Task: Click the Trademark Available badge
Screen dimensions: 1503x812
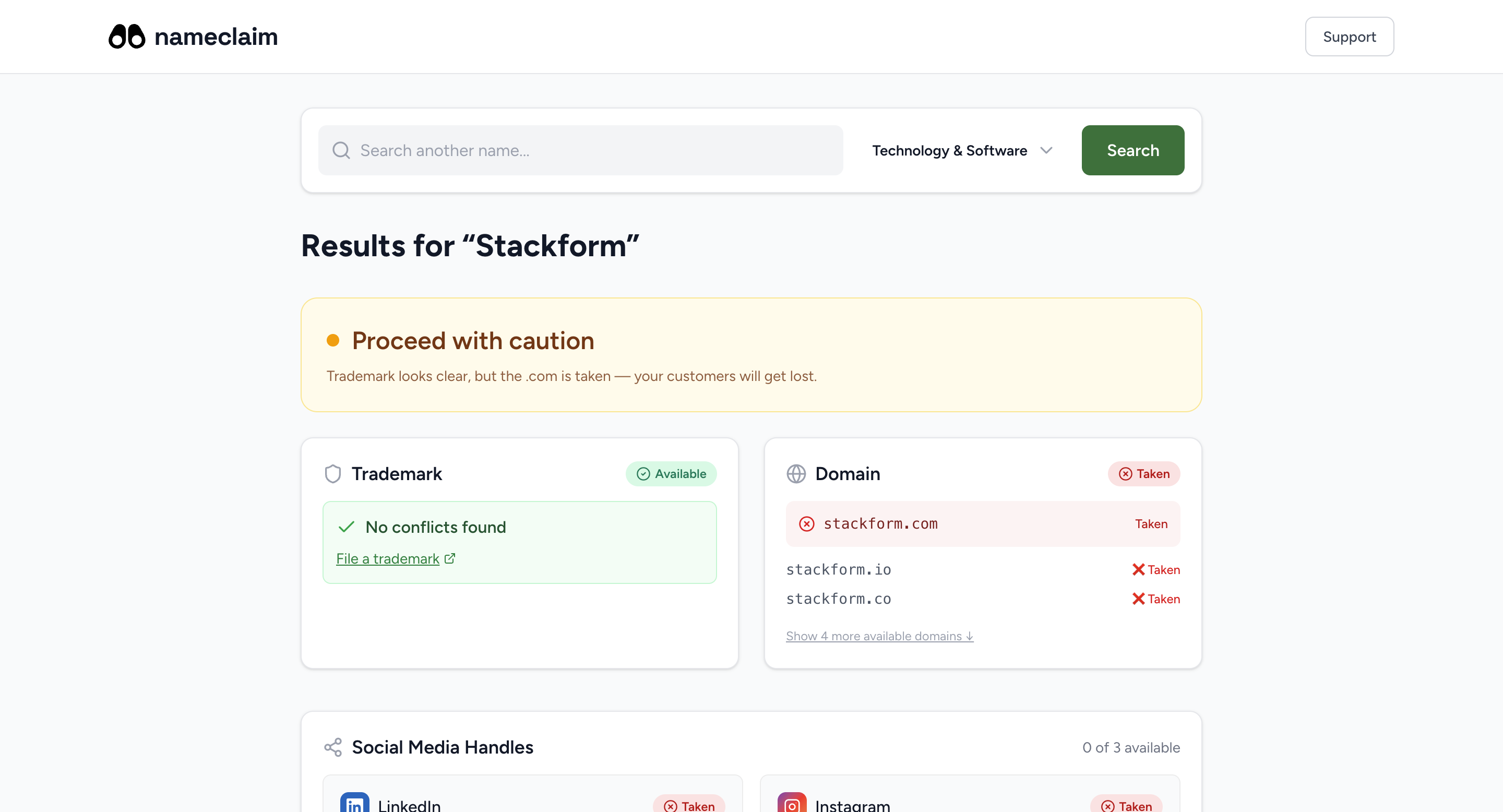Action: coord(671,474)
